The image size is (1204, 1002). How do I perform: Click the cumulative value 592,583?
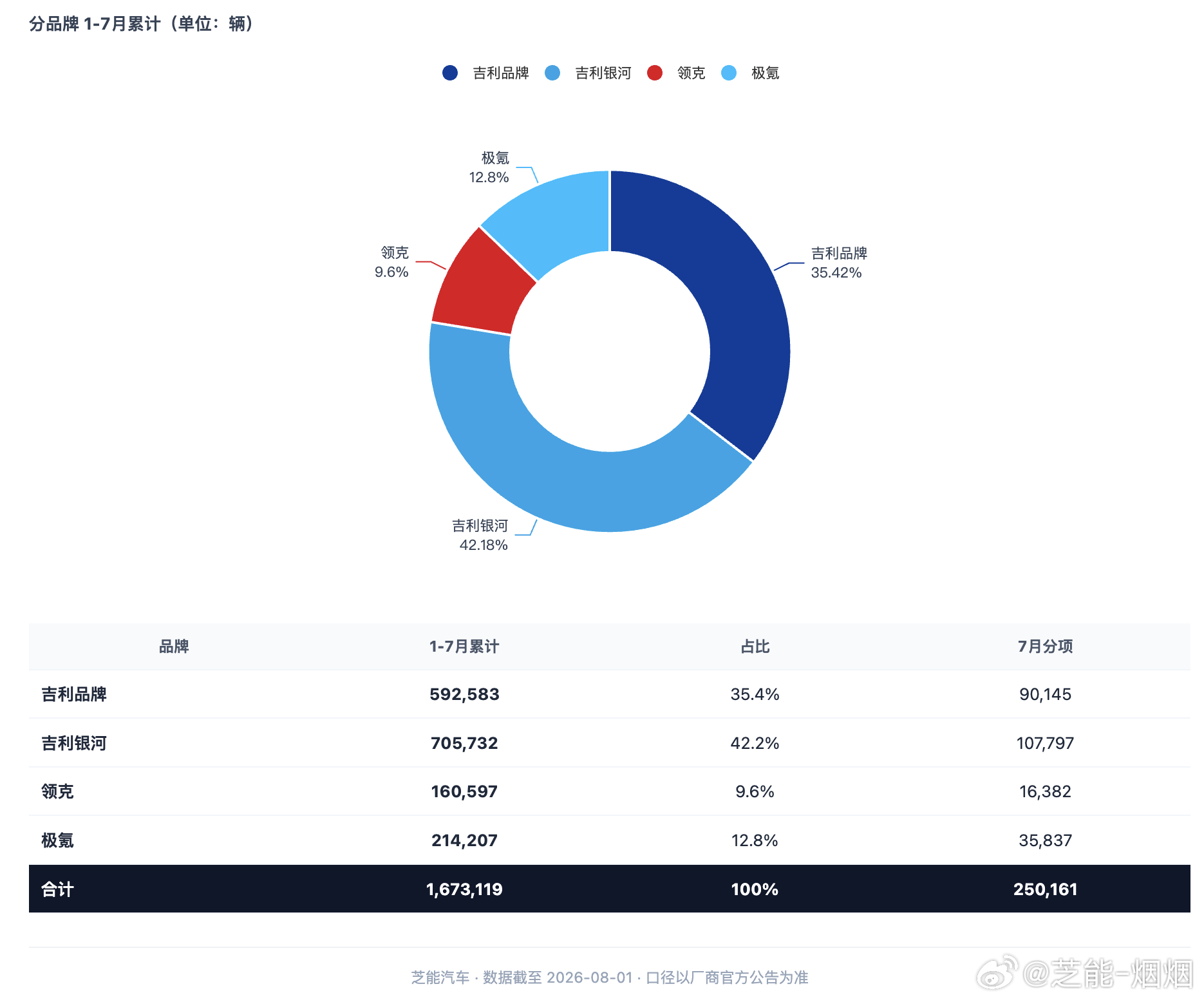(464, 694)
